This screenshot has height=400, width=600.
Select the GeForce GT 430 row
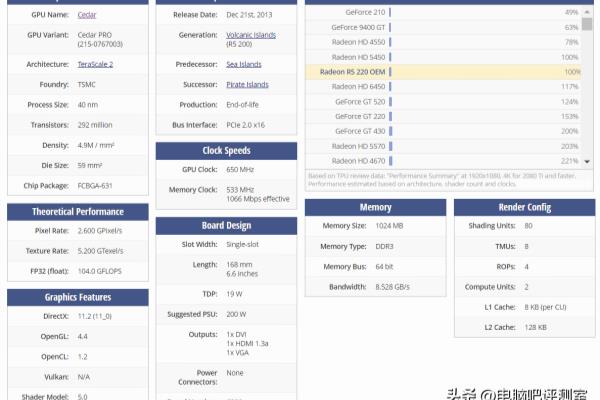[x=443, y=131]
